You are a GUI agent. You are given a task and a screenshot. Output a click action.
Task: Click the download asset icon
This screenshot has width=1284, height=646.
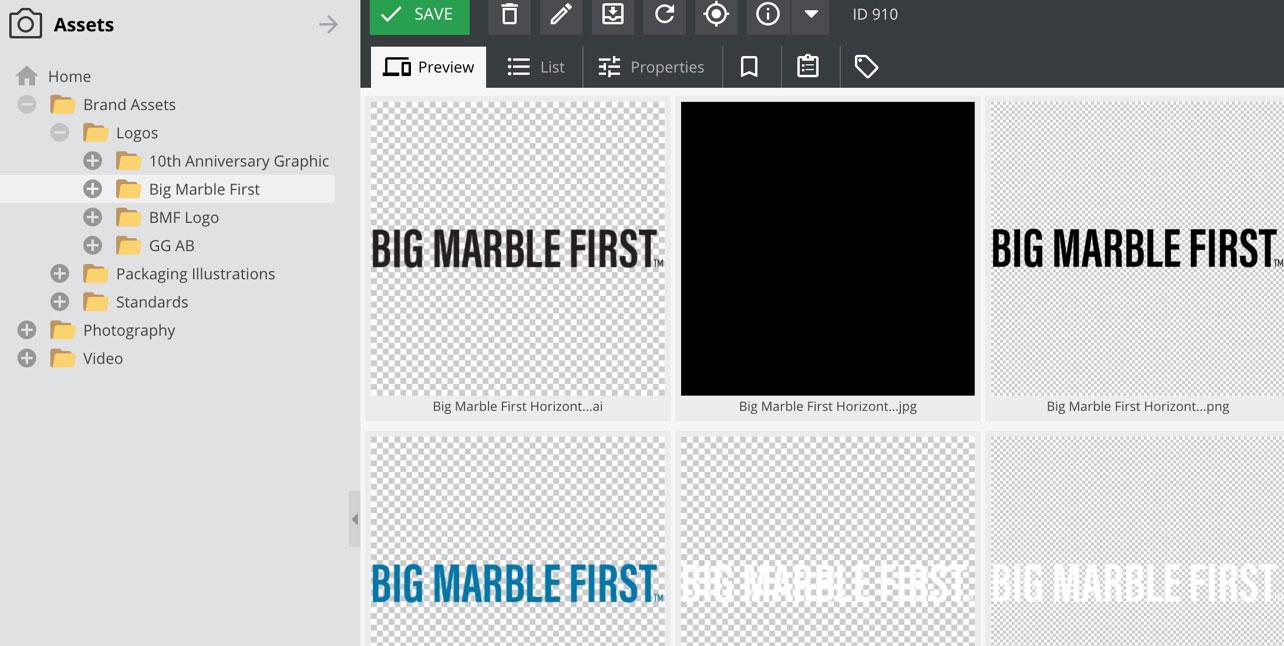[x=613, y=14]
